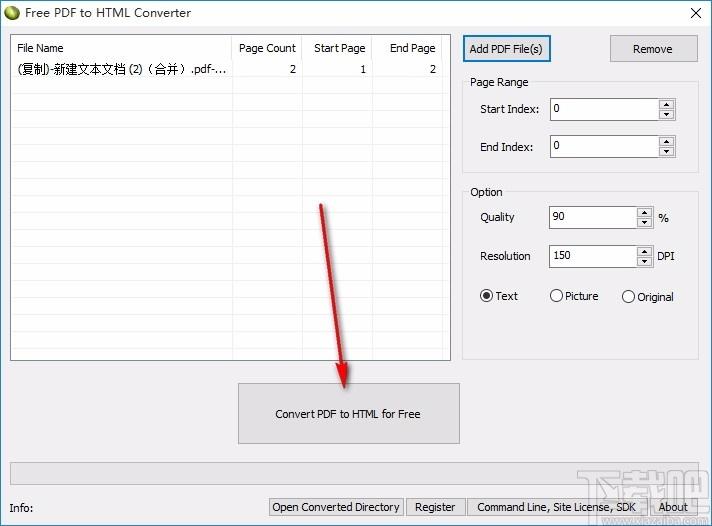712x526 pixels.
Task: Click Command Line, Site License, SDK button
Action: click(556, 507)
